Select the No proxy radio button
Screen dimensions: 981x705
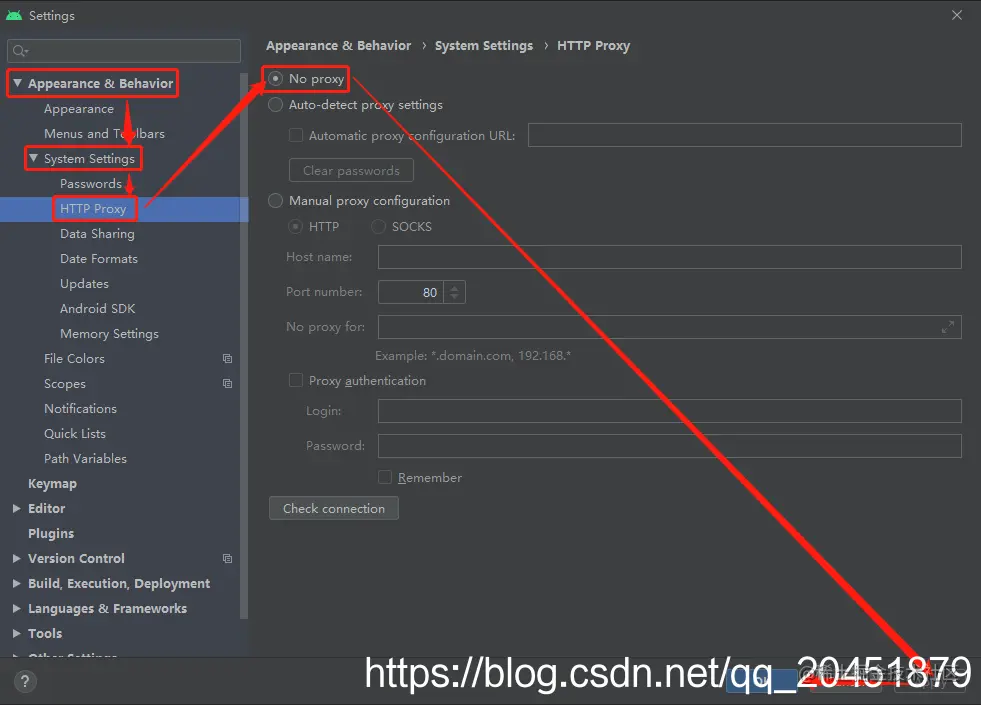275,79
